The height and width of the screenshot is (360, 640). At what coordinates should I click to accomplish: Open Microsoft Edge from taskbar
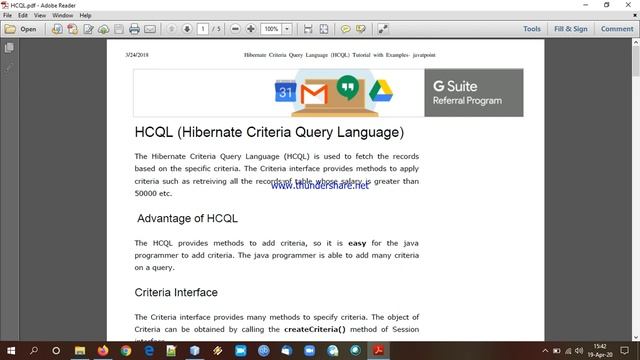point(149,351)
